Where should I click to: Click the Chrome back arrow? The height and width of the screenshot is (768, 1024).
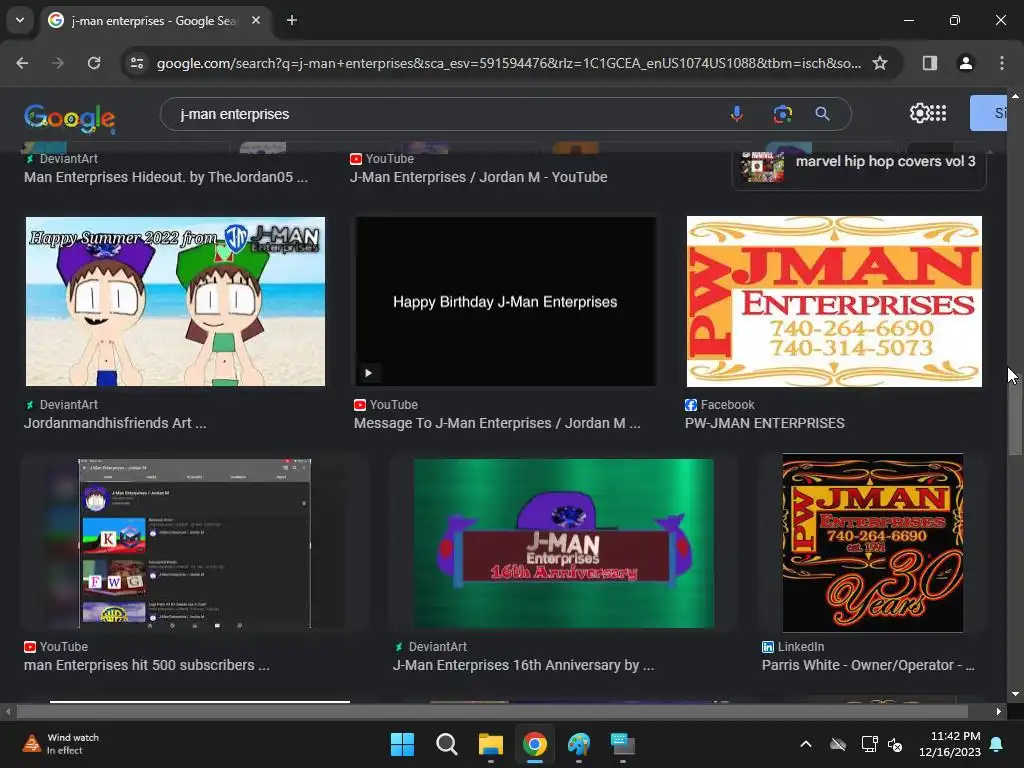coord(22,63)
